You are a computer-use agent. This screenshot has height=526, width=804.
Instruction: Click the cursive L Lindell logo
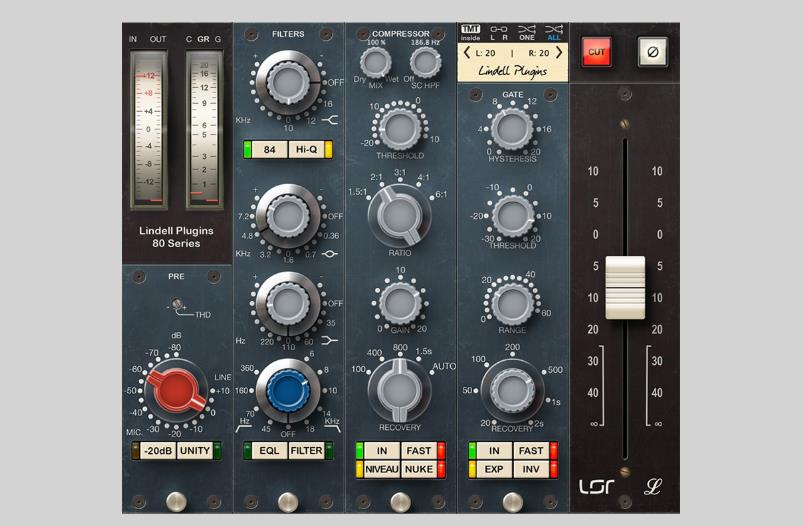653,487
